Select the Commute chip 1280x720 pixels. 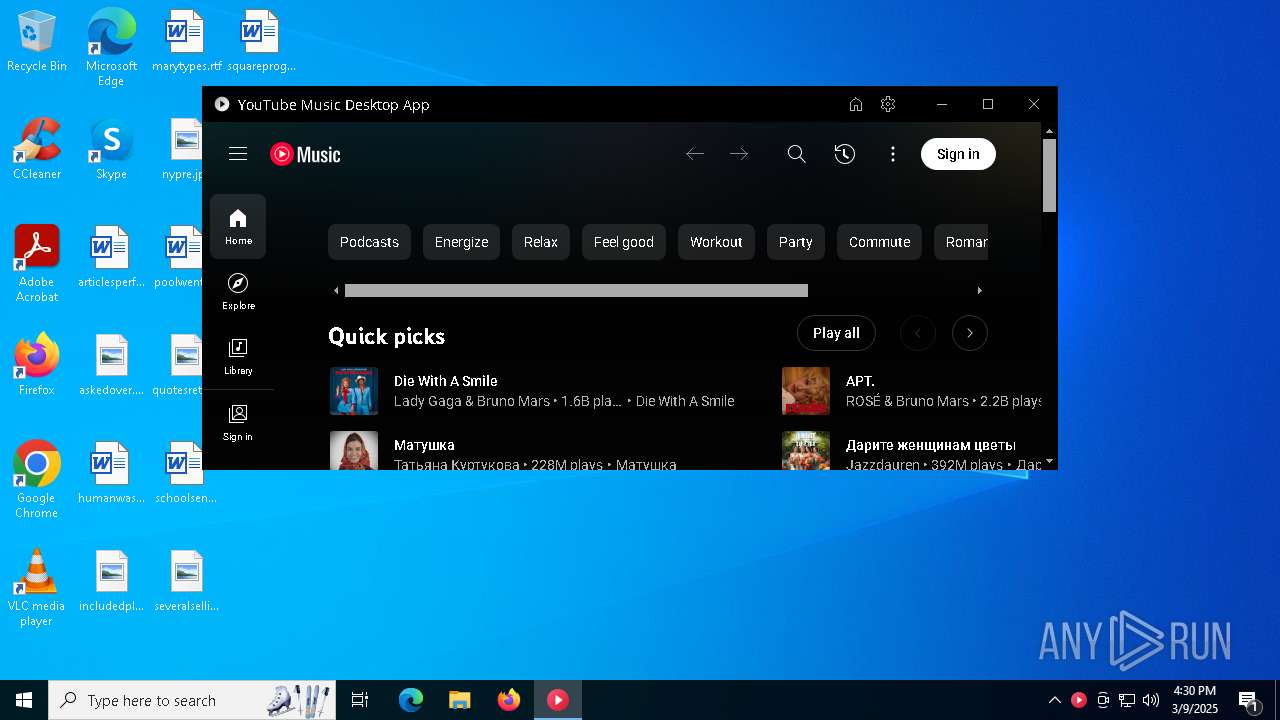click(879, 242)
